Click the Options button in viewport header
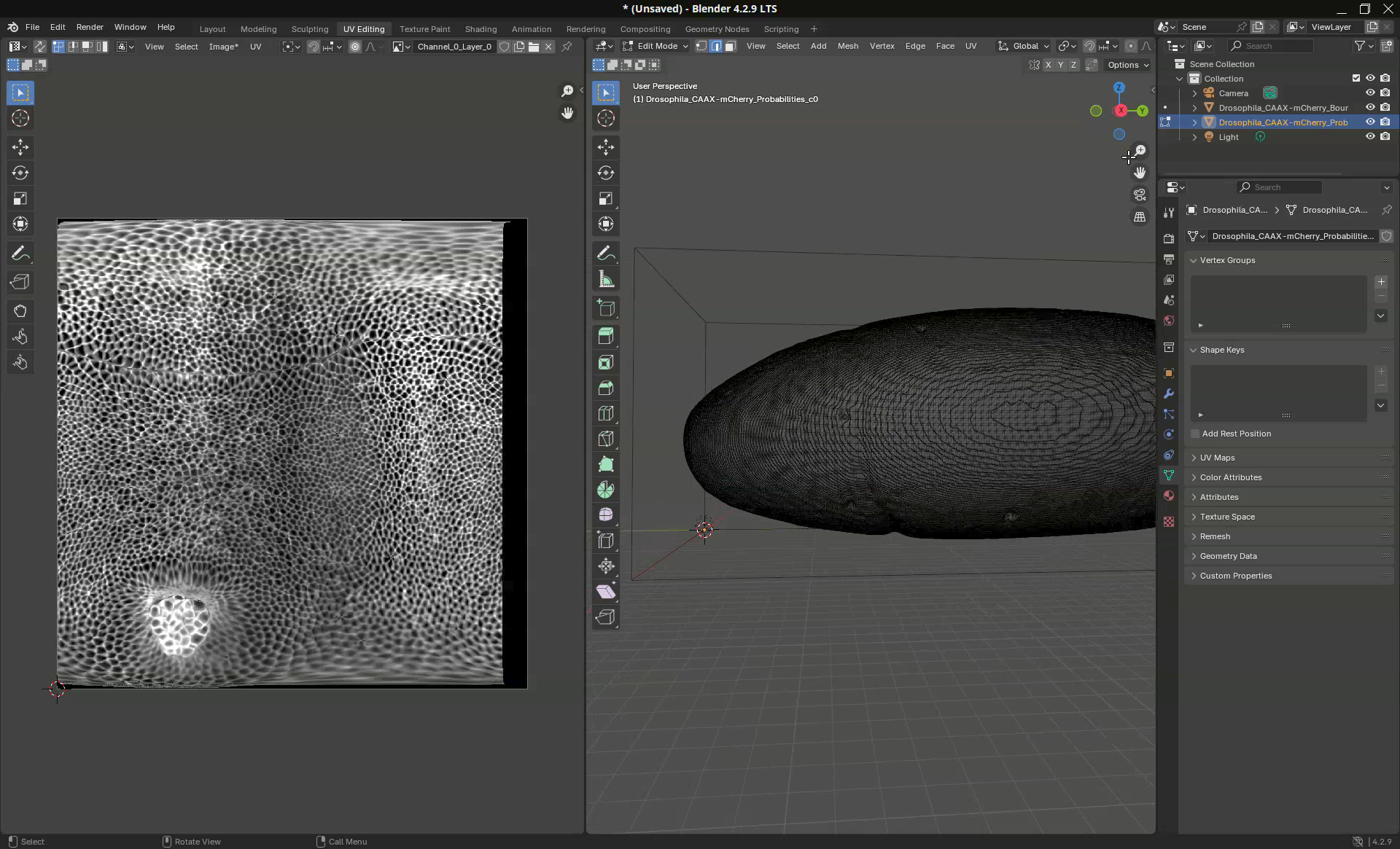The width and height of the screenshot is (1400, 849). (1127, 65)
